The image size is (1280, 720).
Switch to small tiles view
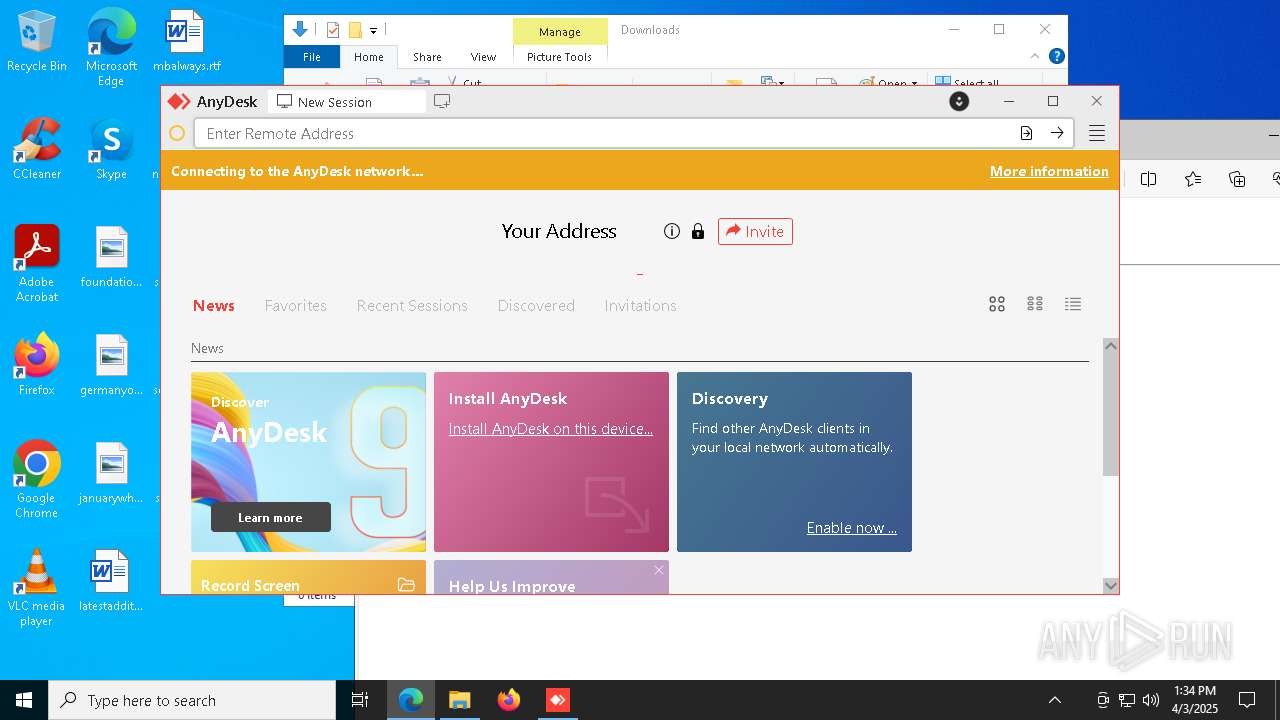(1035, 304)
